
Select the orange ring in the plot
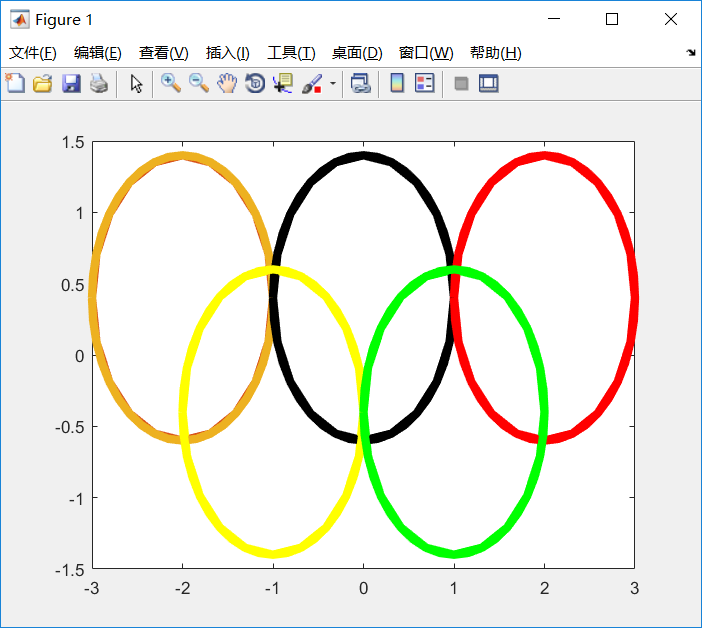[x=183, y=156]
